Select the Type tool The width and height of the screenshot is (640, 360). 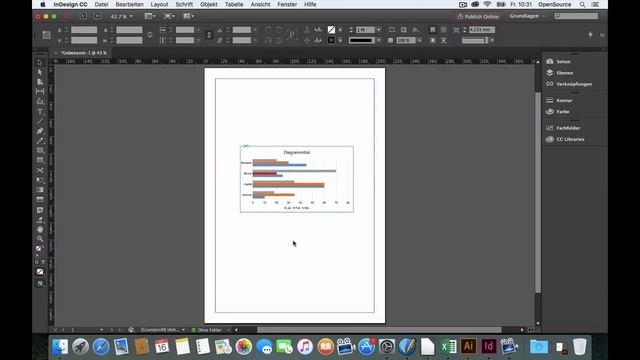coord(40,111)
